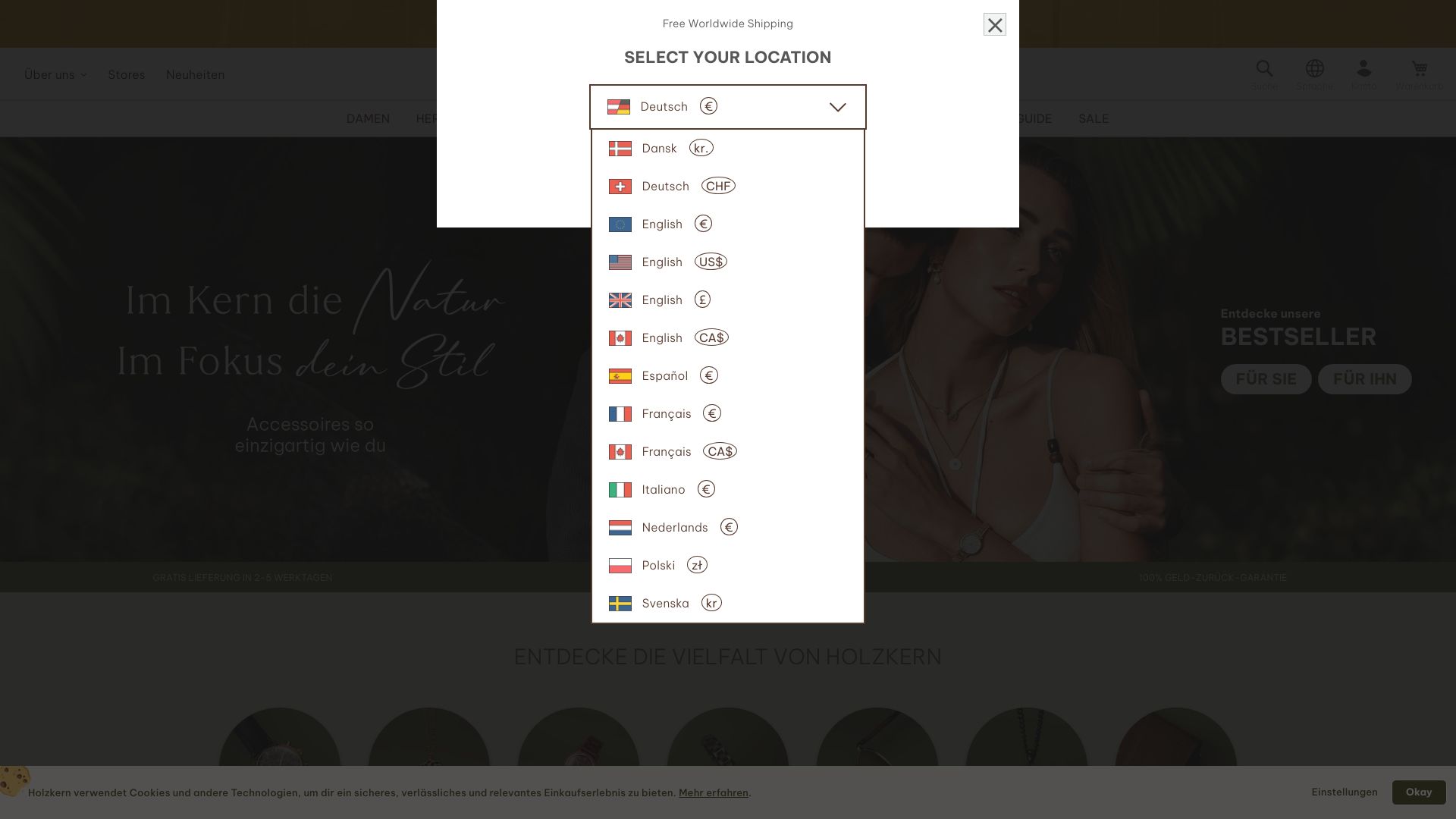Open the Neuheiten link
This screenshot has height=819, width=1456.
tap(195, 74)
